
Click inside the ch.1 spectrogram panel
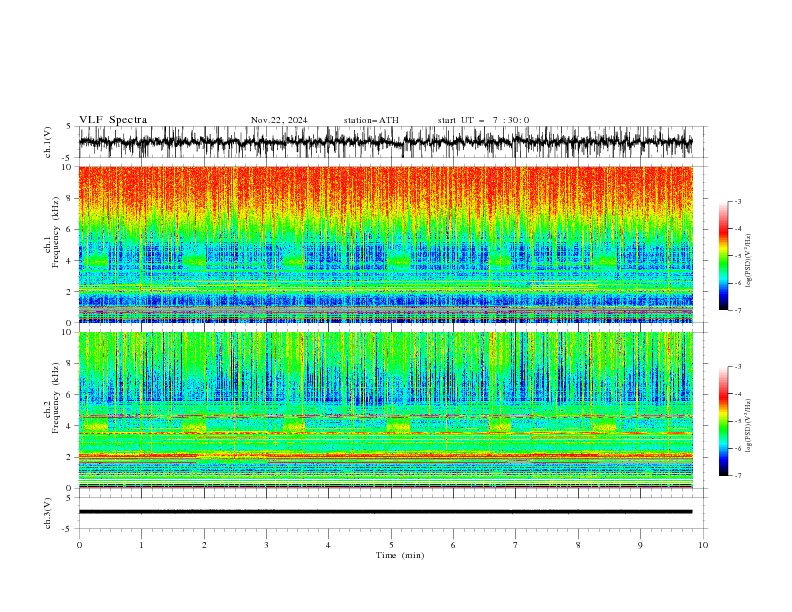385,244
